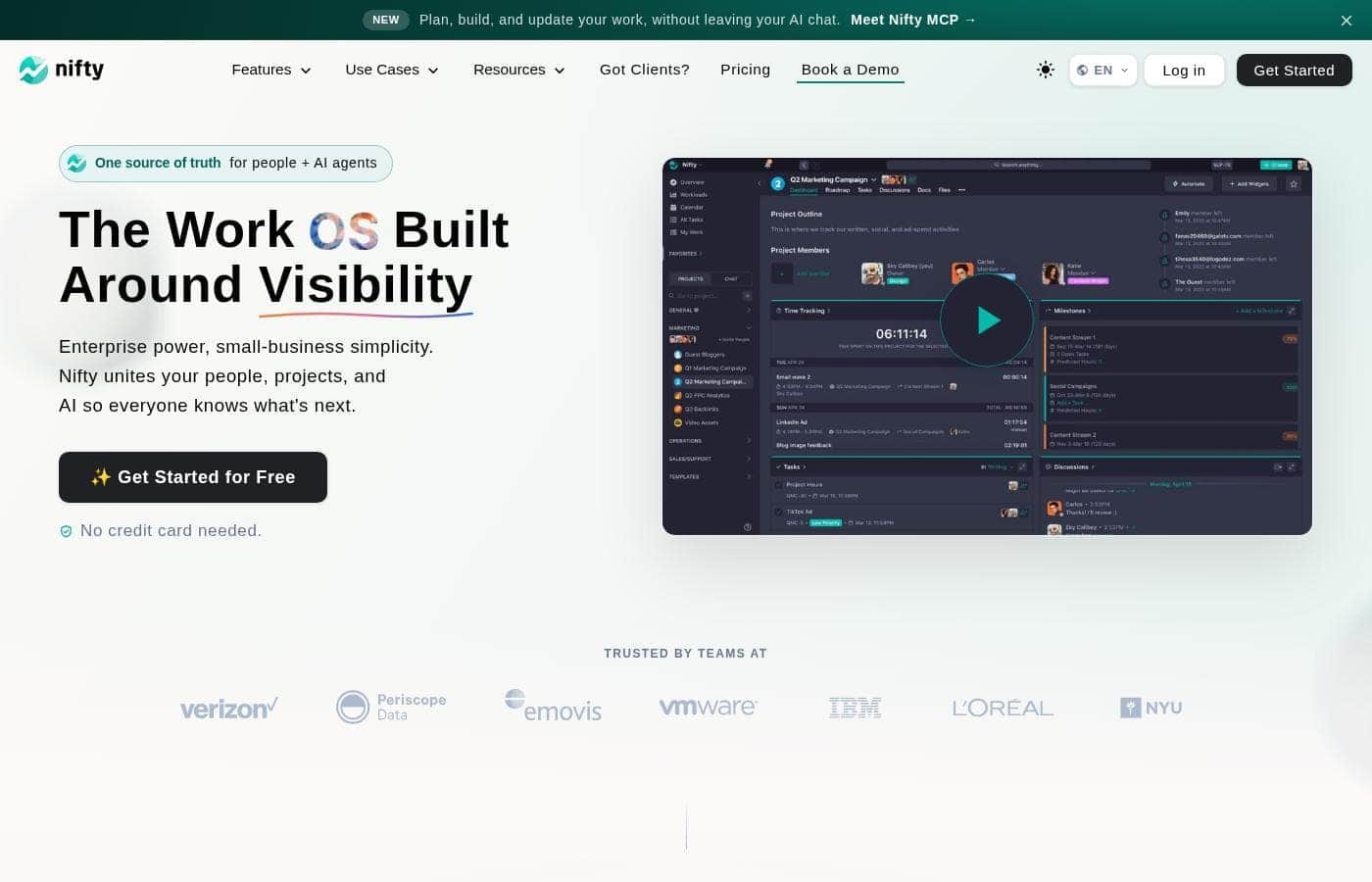1372x882 pixels.
Task: Open the EN language dropdown
Action: pyautogui.click(x=1102, y=71)
